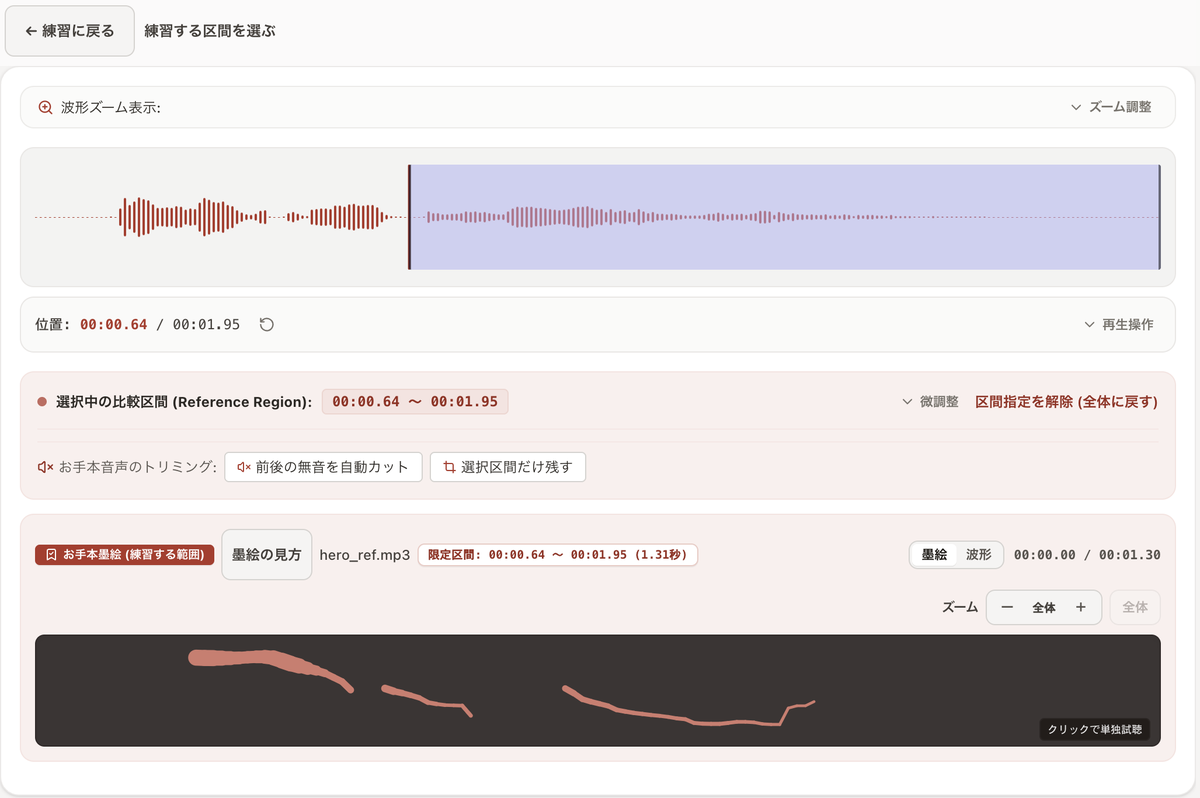This screenshot has height=798, width=1200.
Task: Go back with ← 練習に戻る button
Action: (70, 31)
